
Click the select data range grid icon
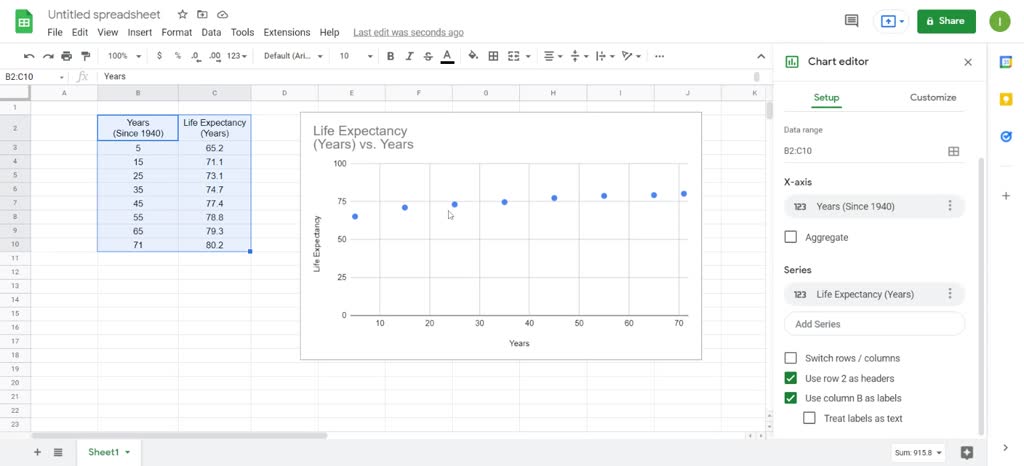click(953, 151)
